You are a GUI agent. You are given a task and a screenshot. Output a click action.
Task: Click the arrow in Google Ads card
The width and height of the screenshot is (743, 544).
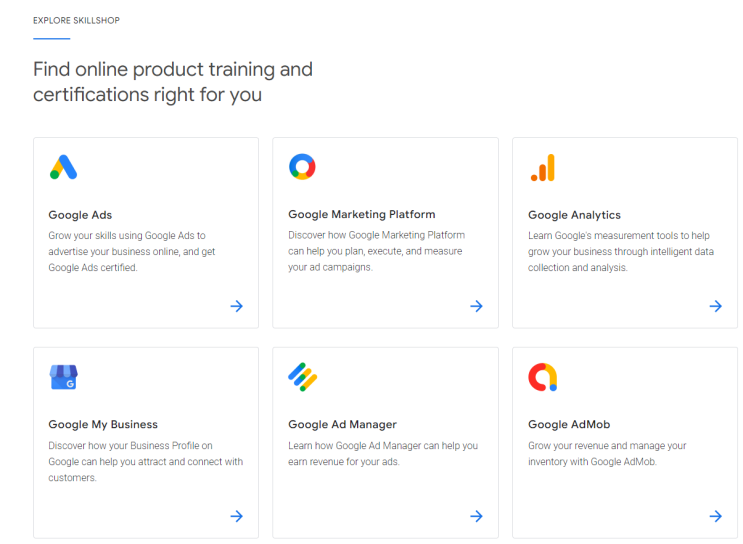click(x=236, y=306)
